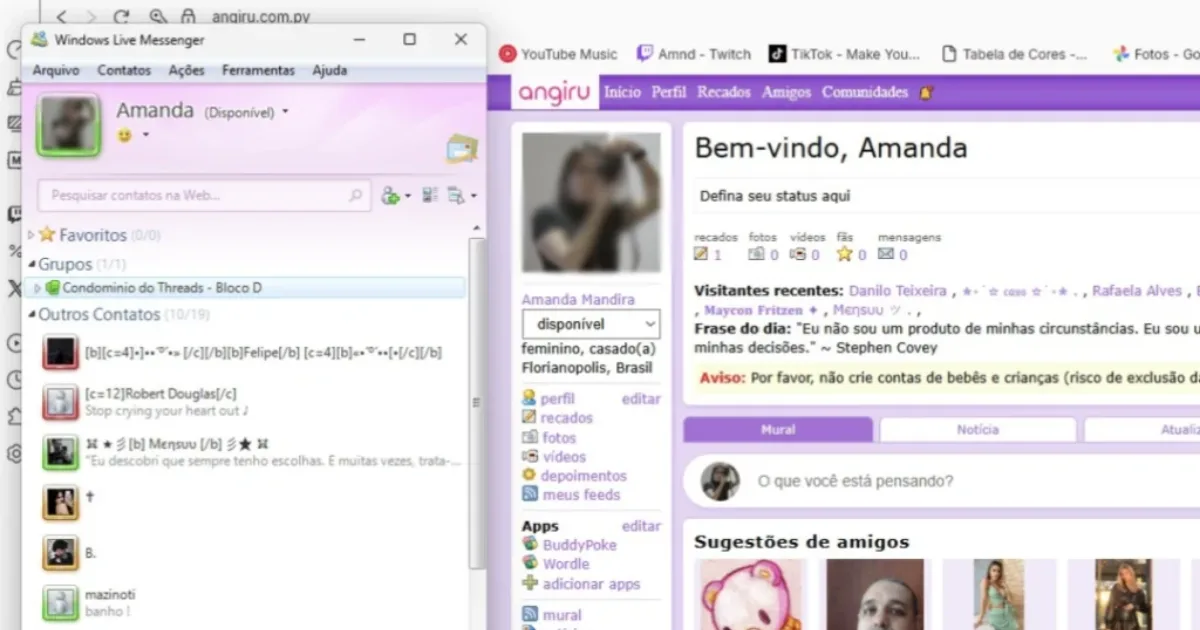Open depoimentos in the angiru sidebar
The image size is (1200, 630).
(x=584, y=476)
